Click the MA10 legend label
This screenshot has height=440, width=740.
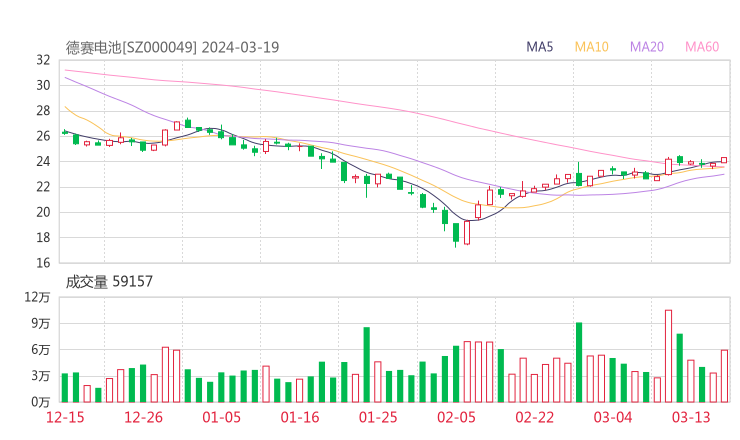(x=591, y=47)
